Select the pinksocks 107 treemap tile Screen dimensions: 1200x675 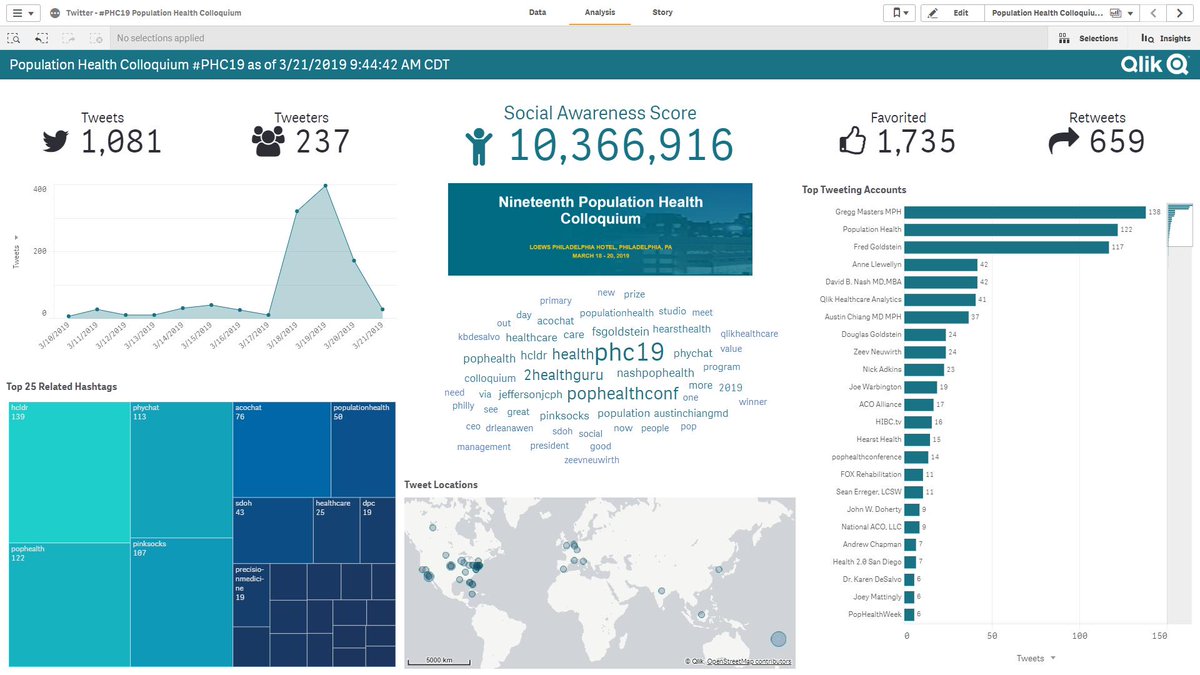click(x=181, y=603)
